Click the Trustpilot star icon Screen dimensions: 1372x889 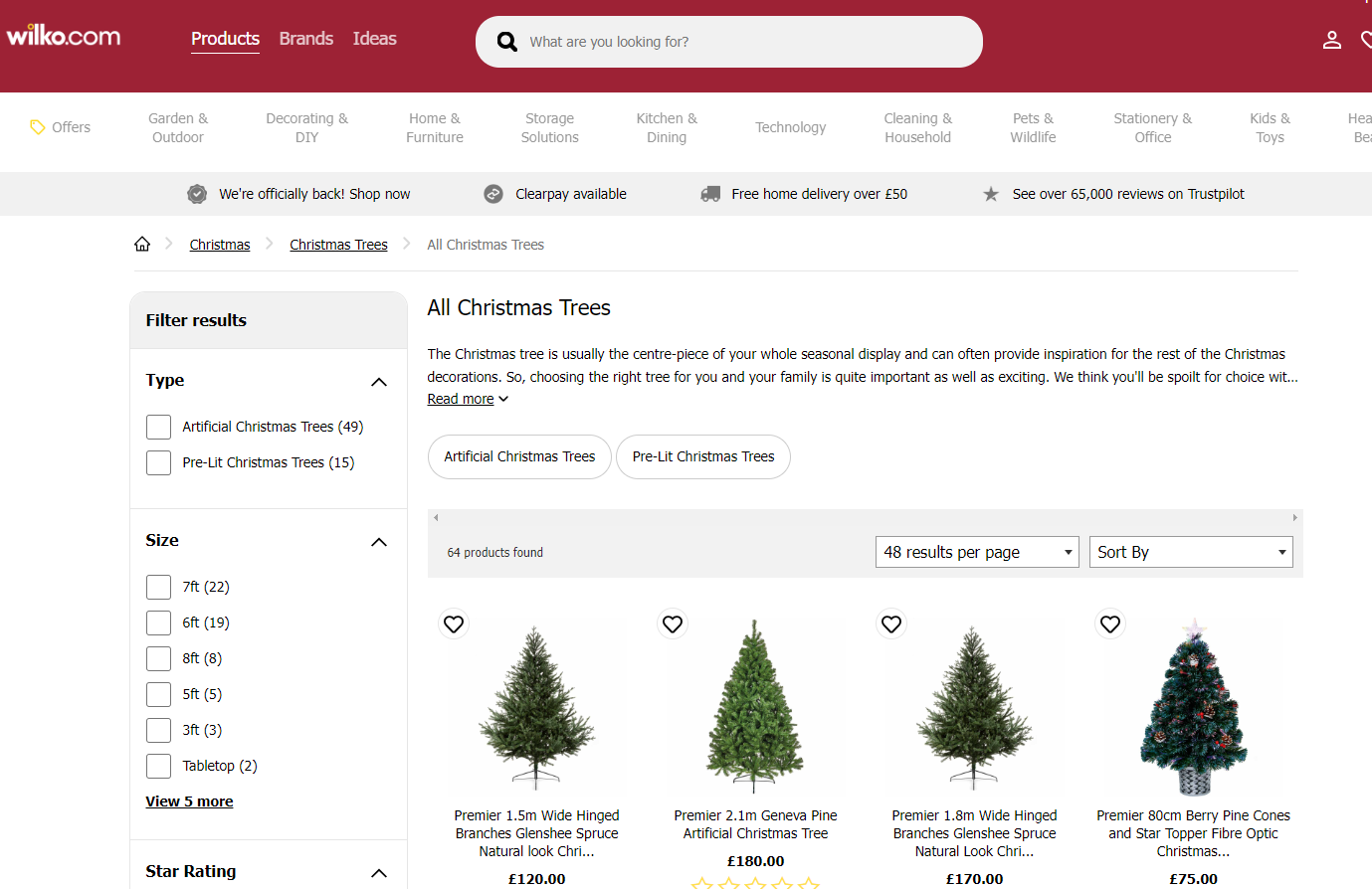991,194
